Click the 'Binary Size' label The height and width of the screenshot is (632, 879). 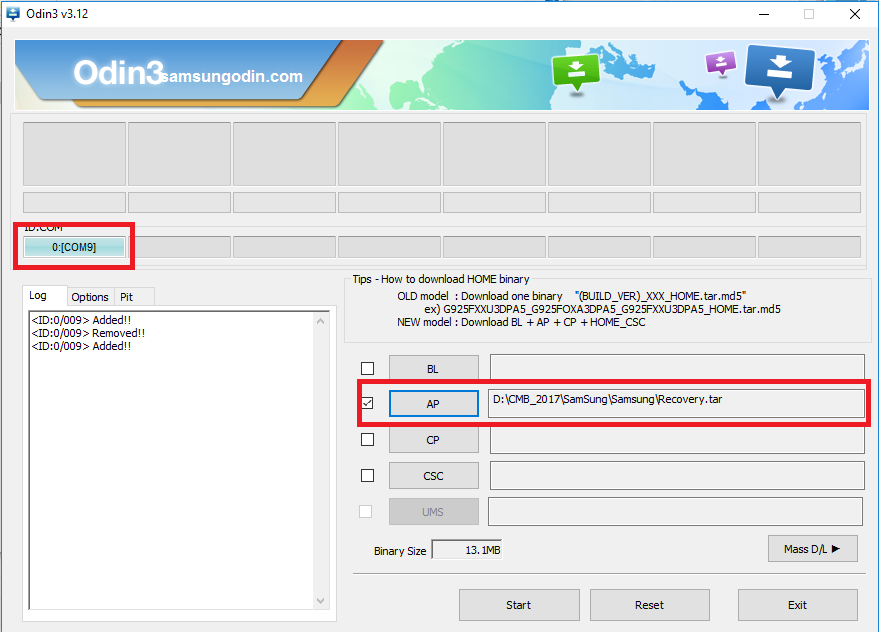coord(400,551)
